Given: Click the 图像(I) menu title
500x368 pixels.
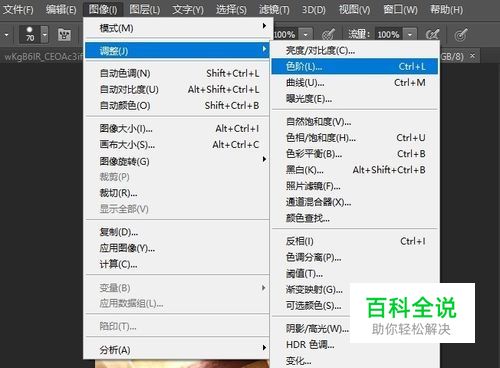Looking at the screenshot, I should tap(103, 9).
